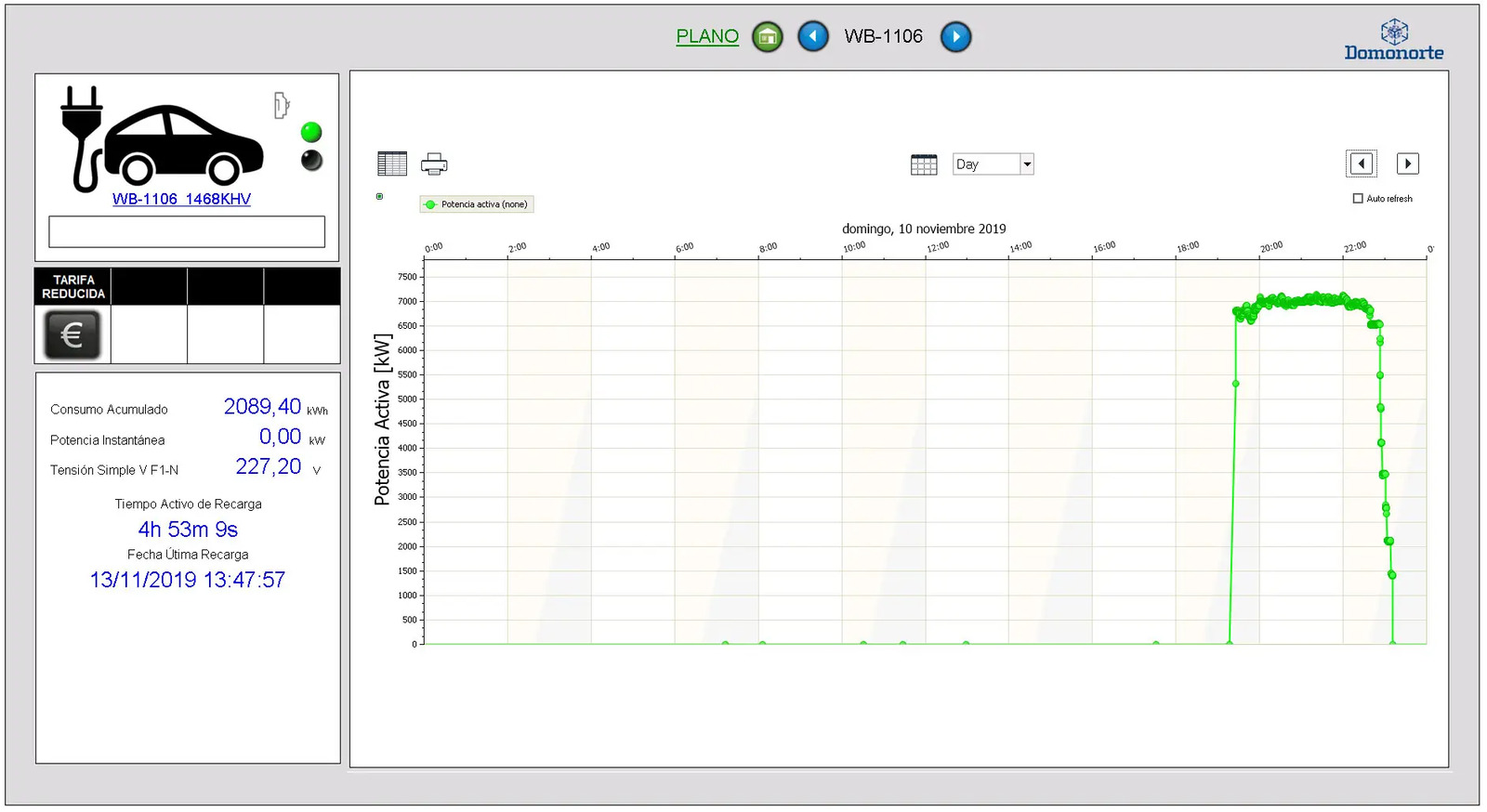
Task: Click the small charging pump icon
Action: [282, 105]
